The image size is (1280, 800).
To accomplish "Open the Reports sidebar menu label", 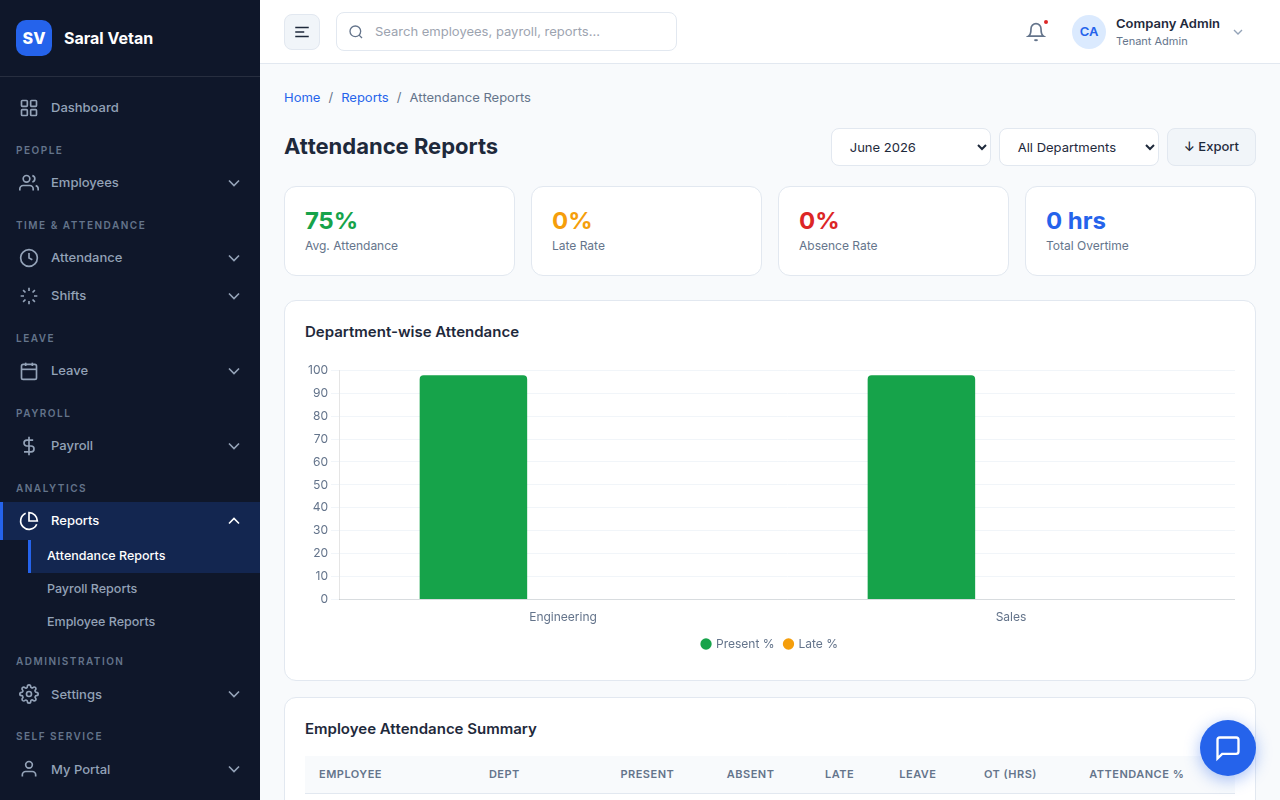I will (x=75, y=521).
